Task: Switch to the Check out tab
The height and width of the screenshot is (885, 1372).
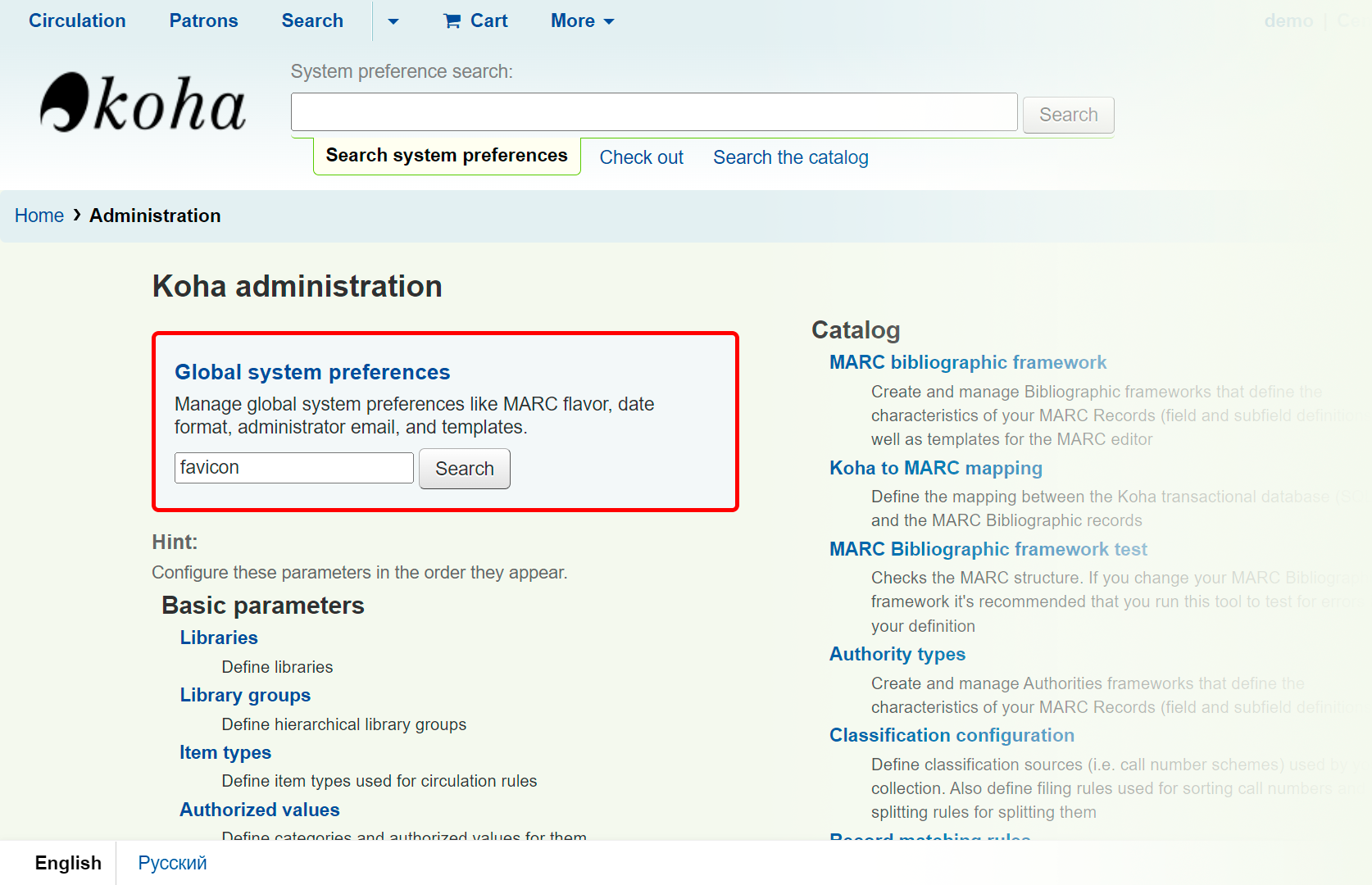Action: click(x=641, y=157)
